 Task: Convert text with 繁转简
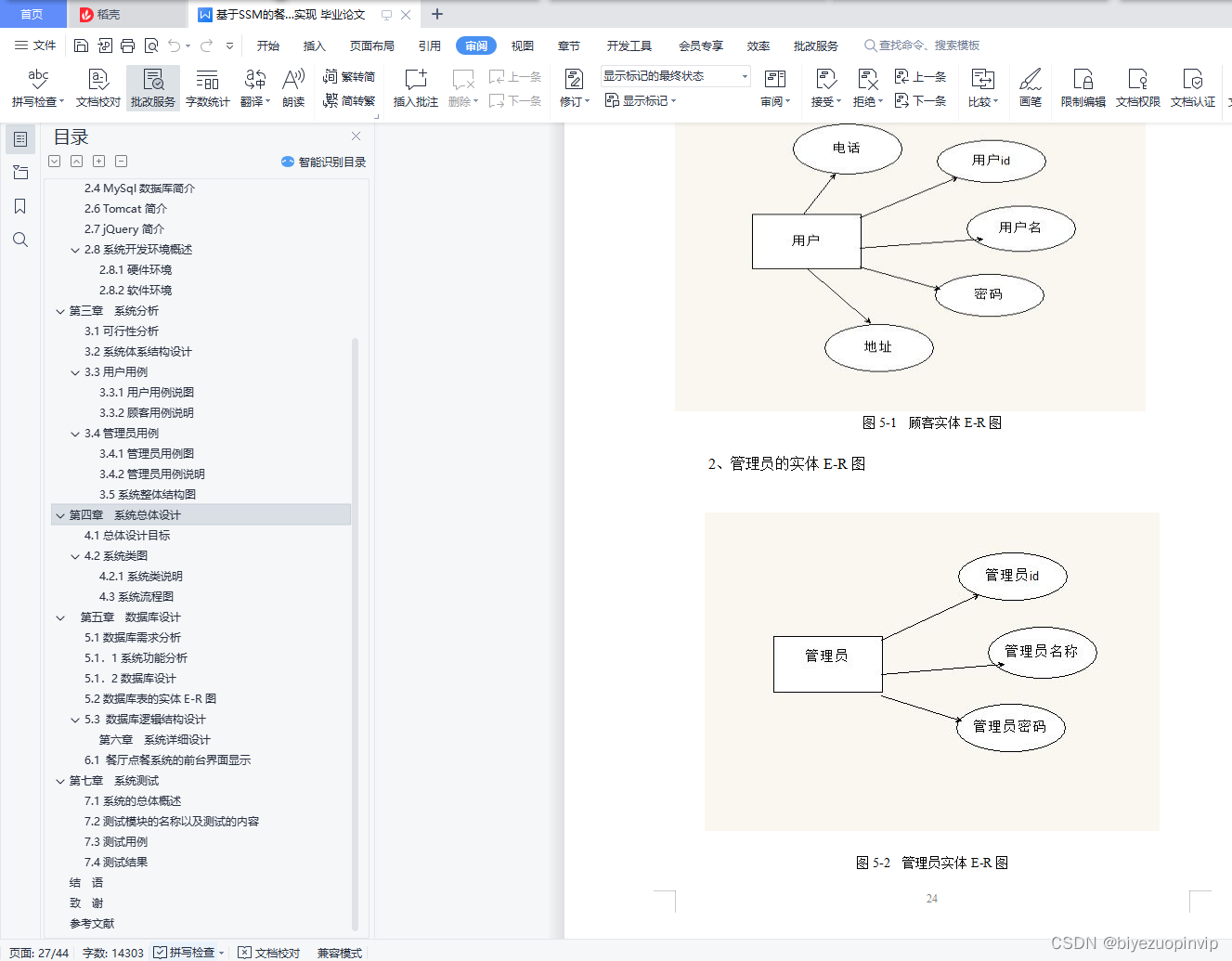point(349,77)
